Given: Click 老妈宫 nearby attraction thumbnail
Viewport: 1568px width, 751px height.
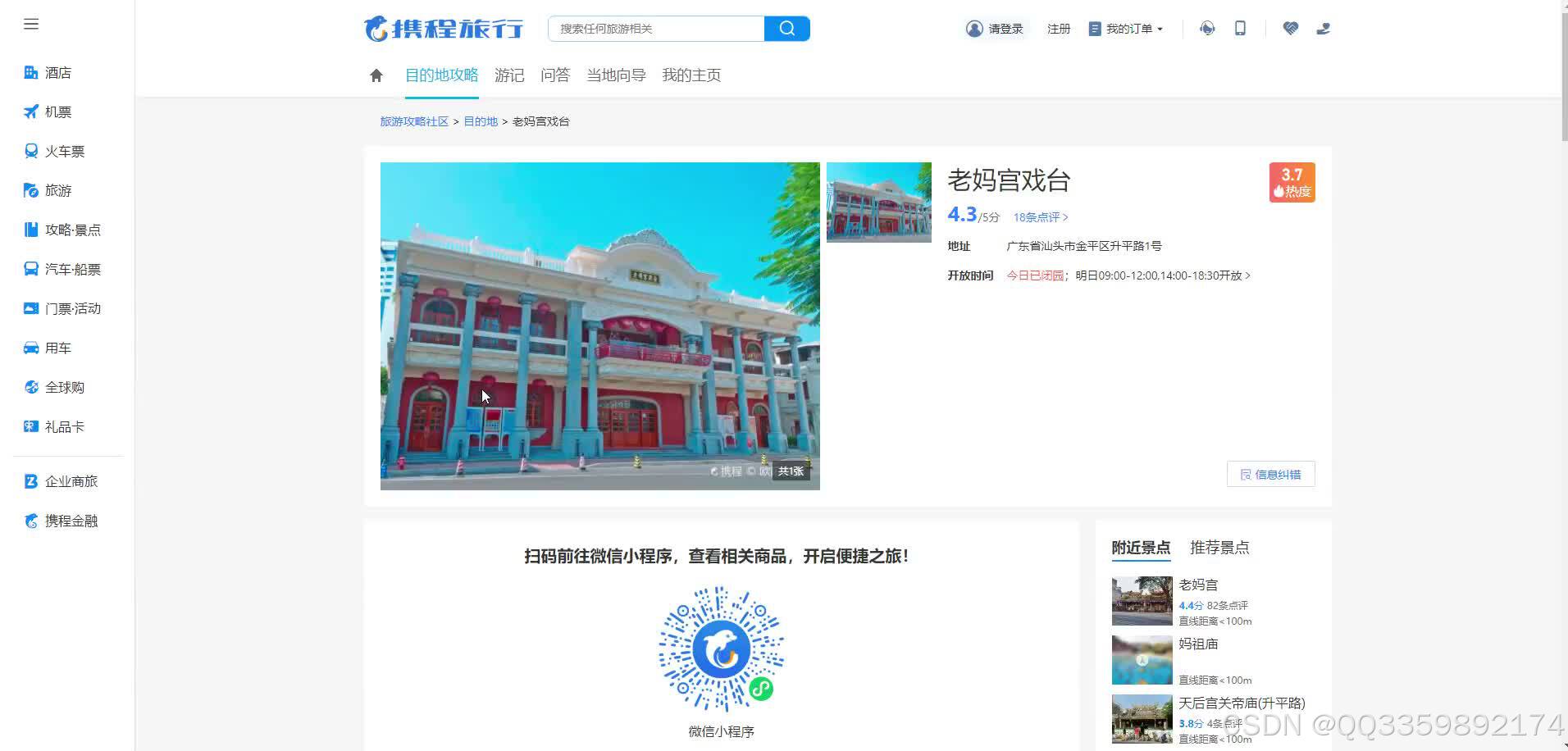Looking at the screenshot, I should tap(1142, 601).
